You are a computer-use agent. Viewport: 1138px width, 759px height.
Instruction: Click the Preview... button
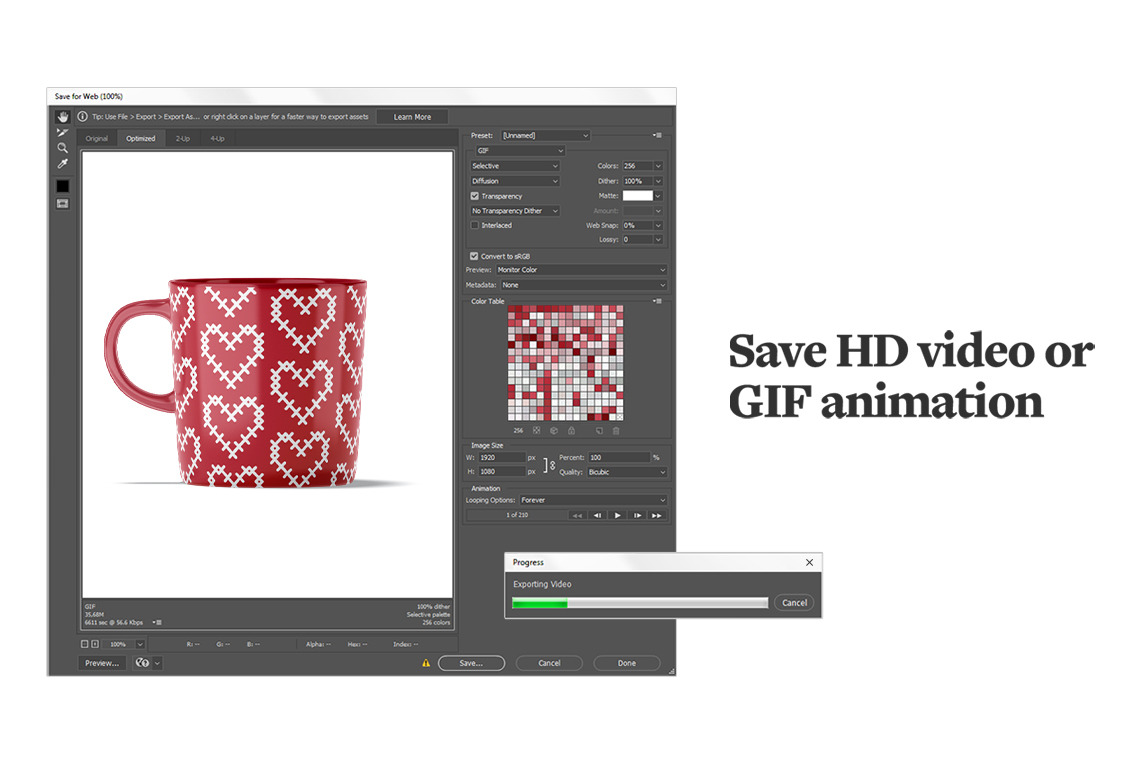click(102, 662)
